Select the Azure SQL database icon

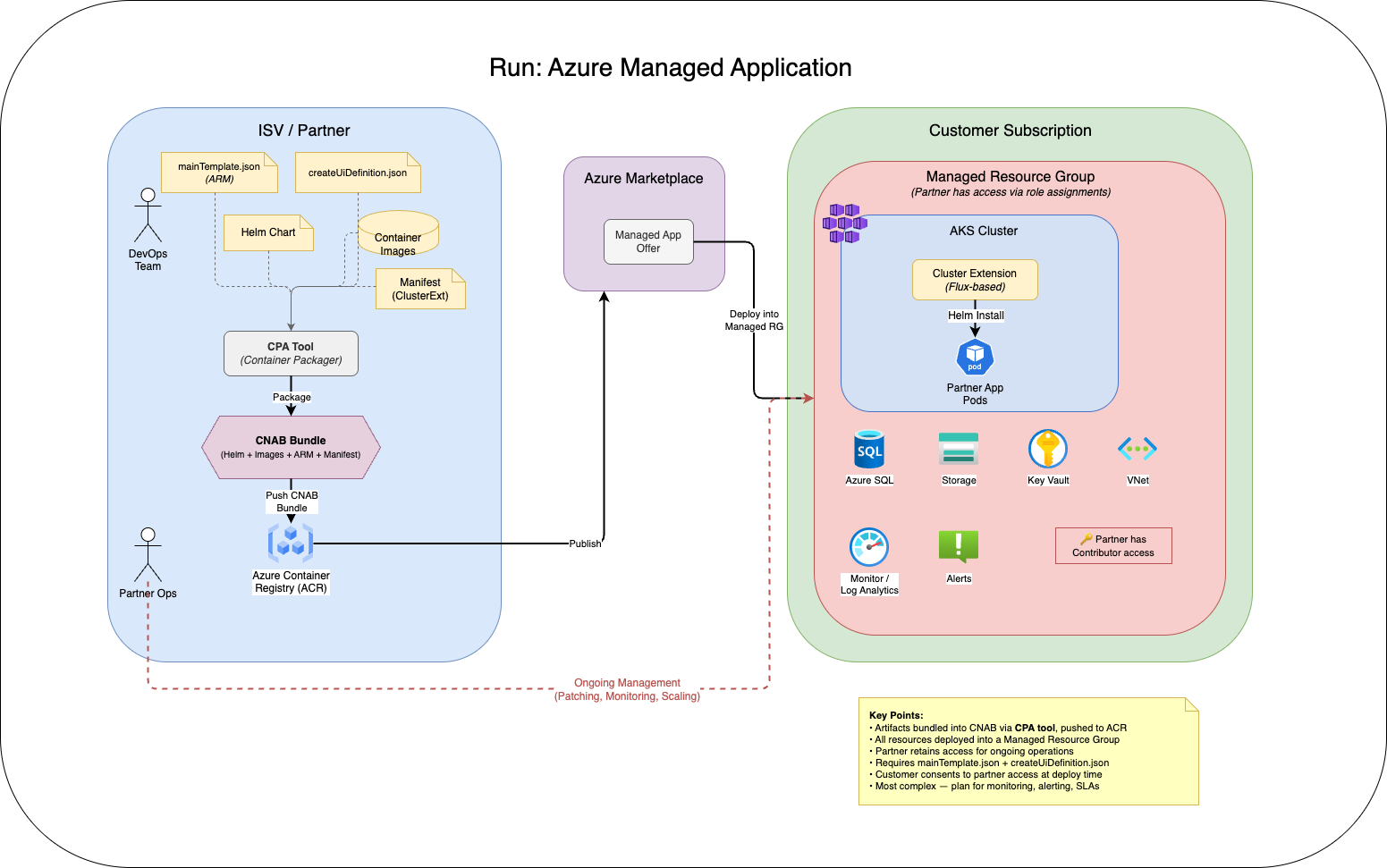(x=869, y=449)
